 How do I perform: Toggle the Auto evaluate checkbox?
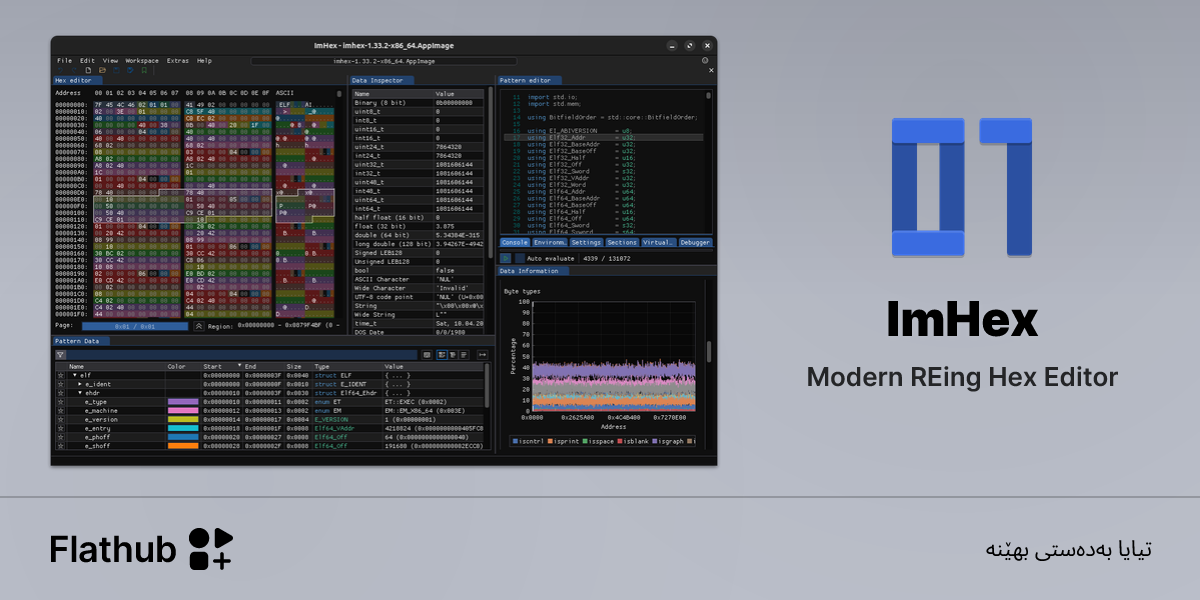coord(519,258)
